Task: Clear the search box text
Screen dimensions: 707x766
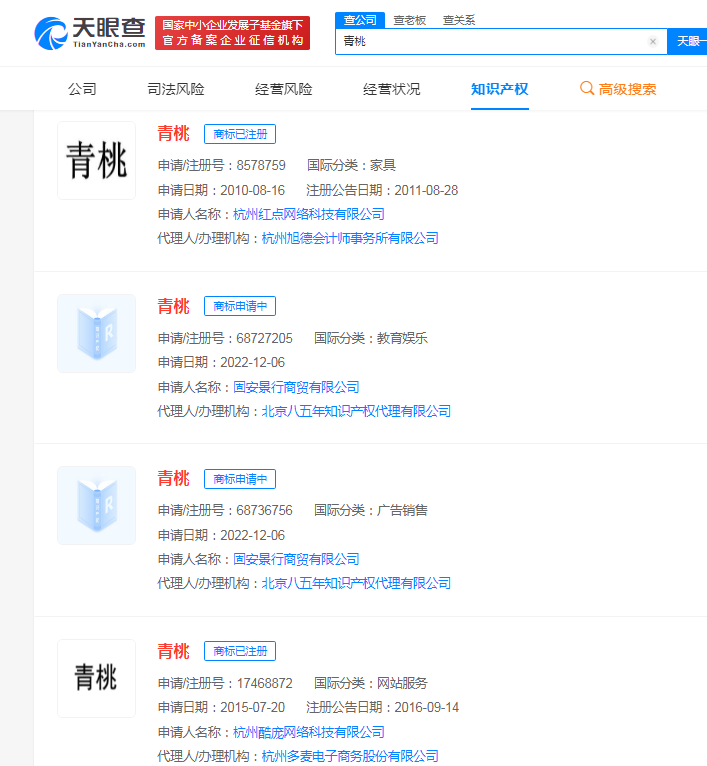Action: [652, 42]
